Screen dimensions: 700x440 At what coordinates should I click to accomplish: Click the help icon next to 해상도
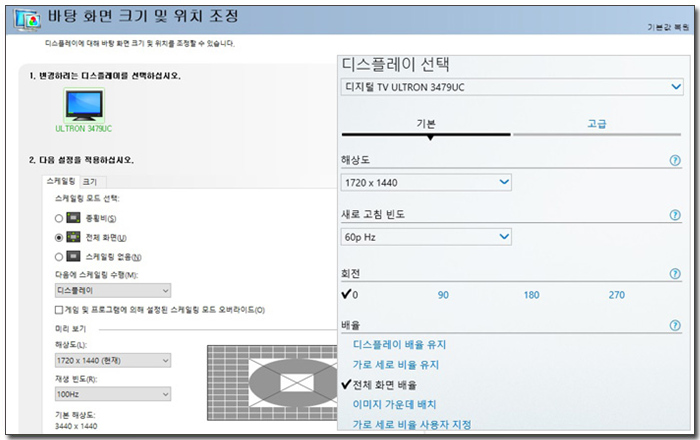point(675,160)
